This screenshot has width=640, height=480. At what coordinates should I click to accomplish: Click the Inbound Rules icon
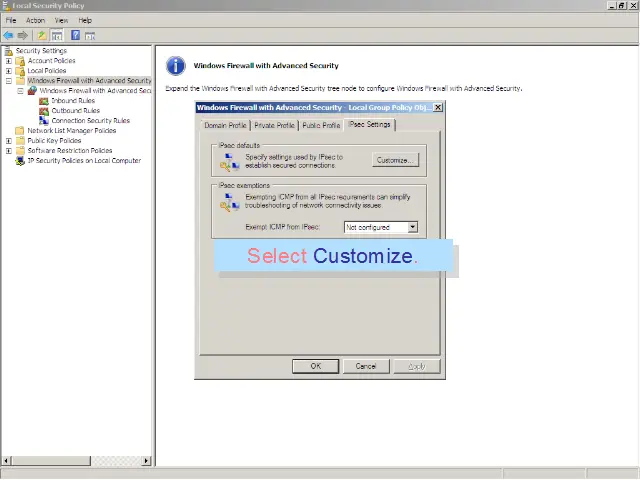coord(44,101)
